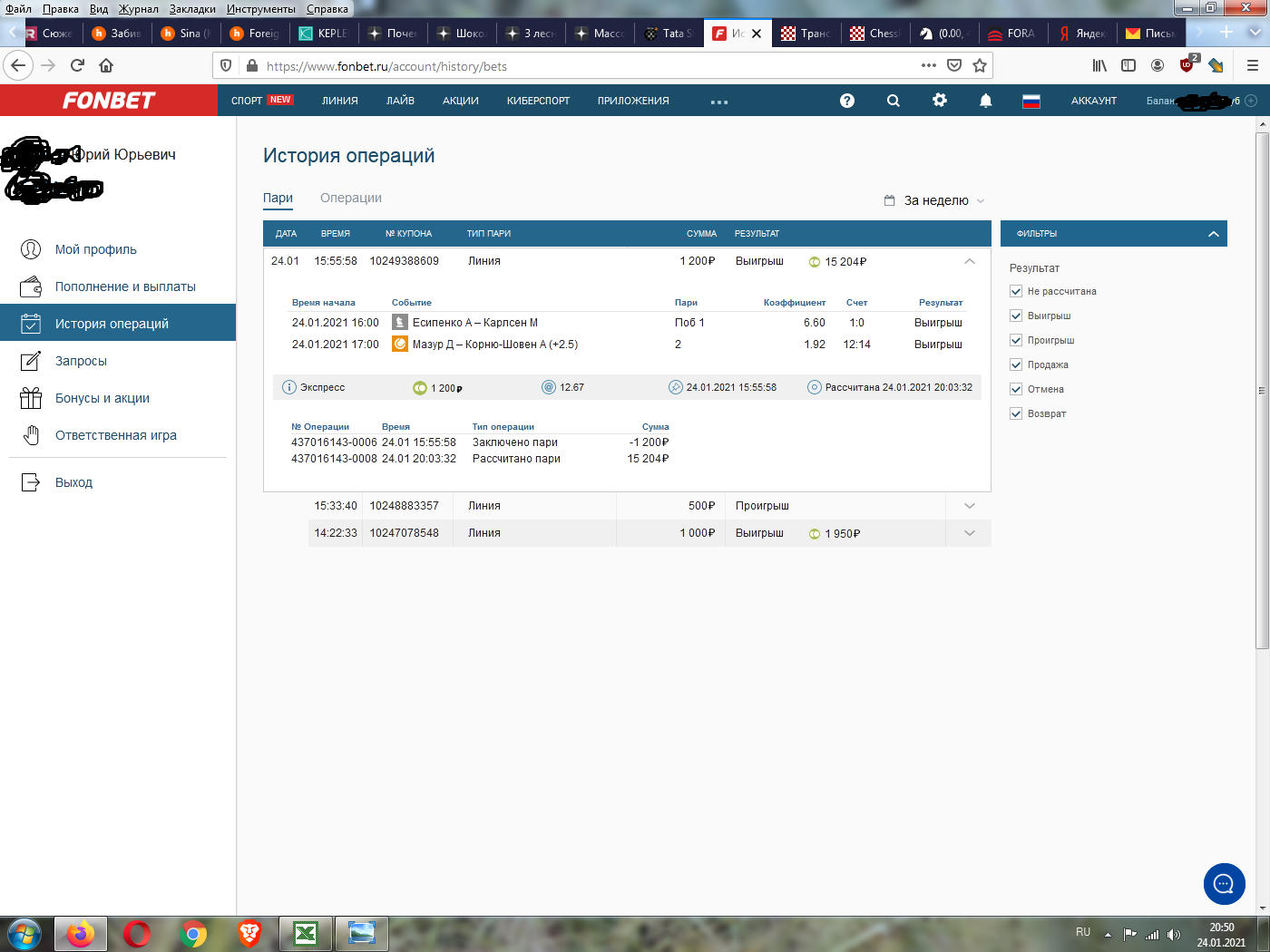Click Выход to log out

click(x=73, y=482)
